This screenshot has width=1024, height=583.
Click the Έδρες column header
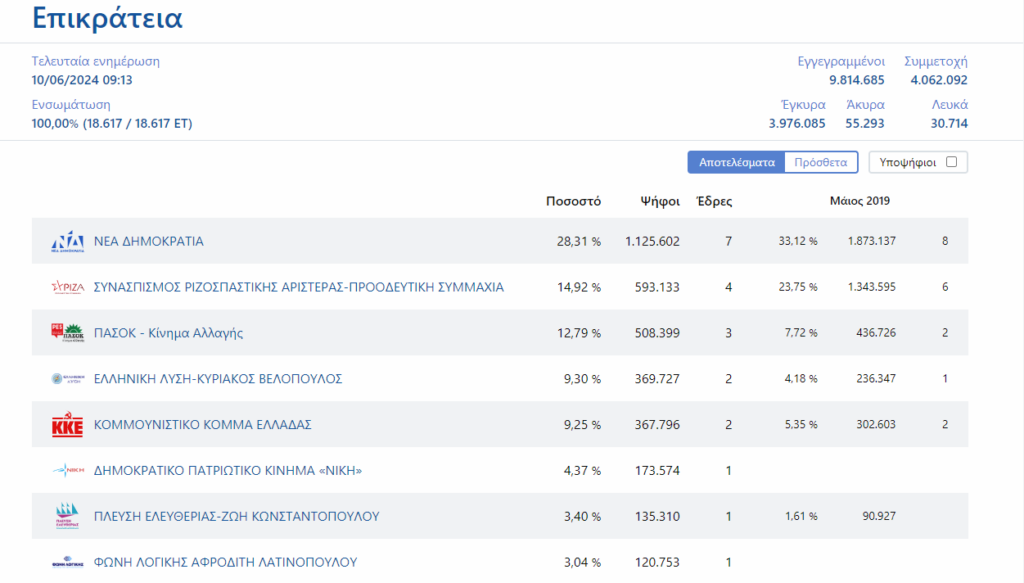[714, 201]
